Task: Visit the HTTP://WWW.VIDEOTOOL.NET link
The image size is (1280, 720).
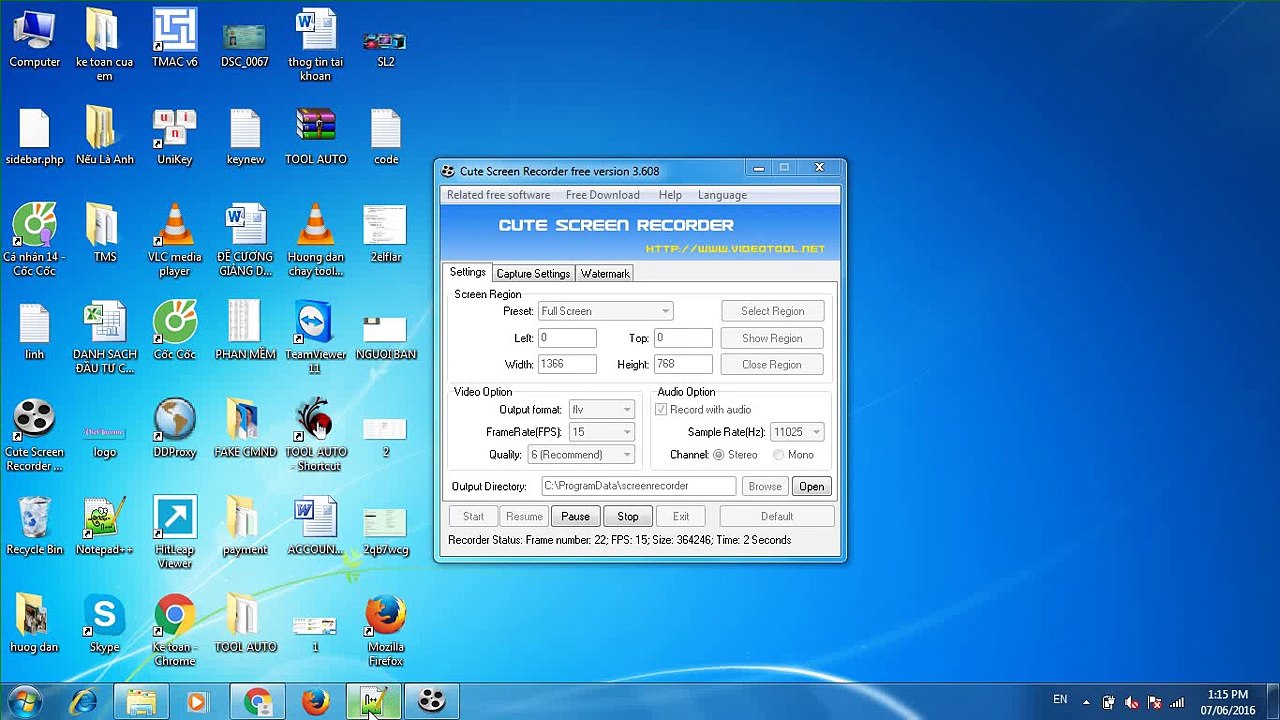Action: coord(735,249)
